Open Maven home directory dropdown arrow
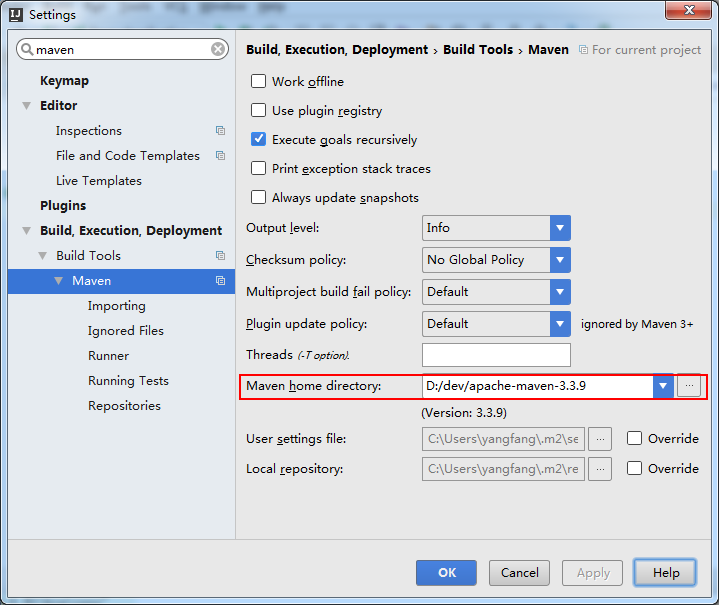Image resolution: width=719 pixels, height=605 pixels. (x=663, y=386)
